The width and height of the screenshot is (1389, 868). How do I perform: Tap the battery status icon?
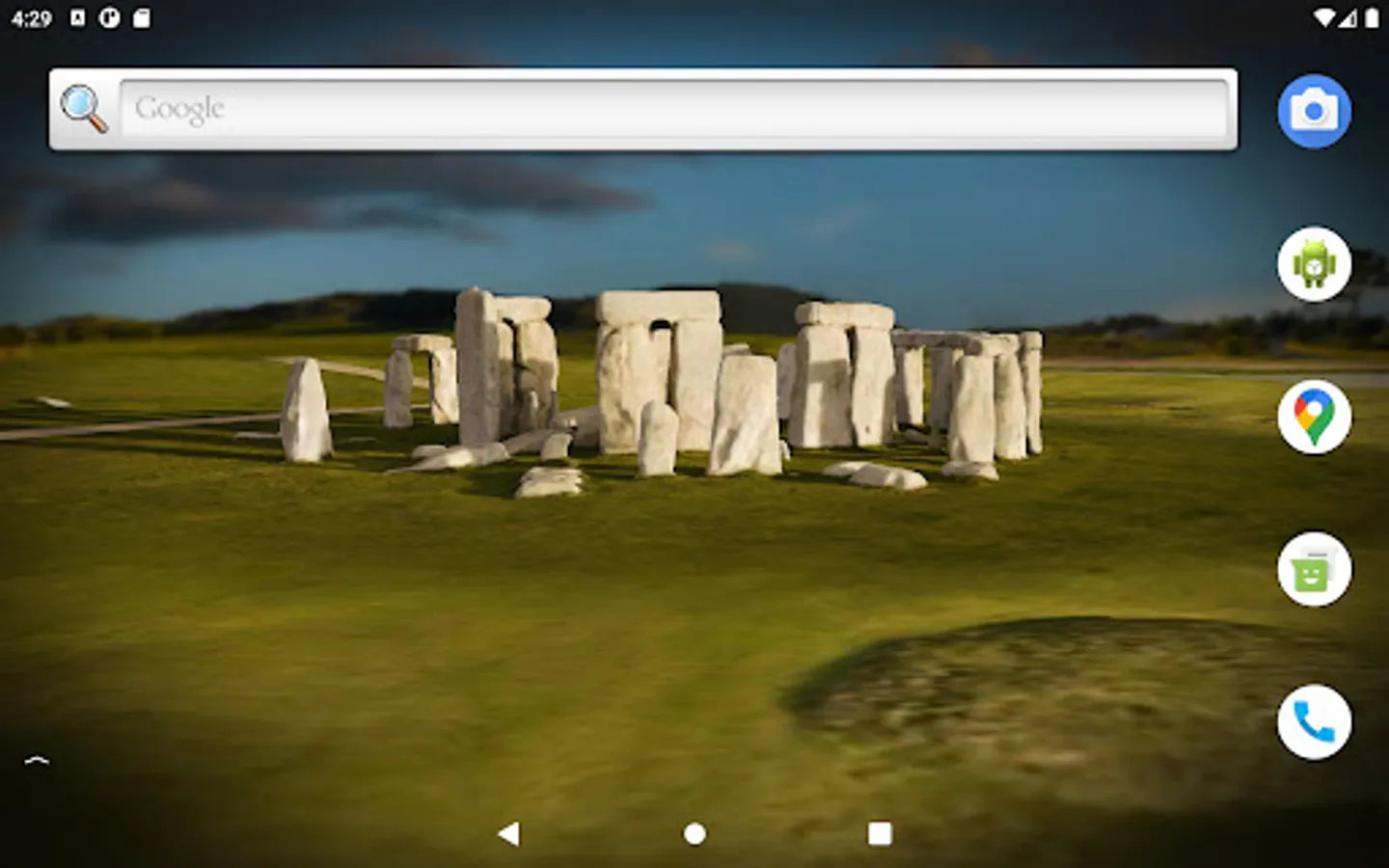pyautogui.click(x=1372, y=18)
